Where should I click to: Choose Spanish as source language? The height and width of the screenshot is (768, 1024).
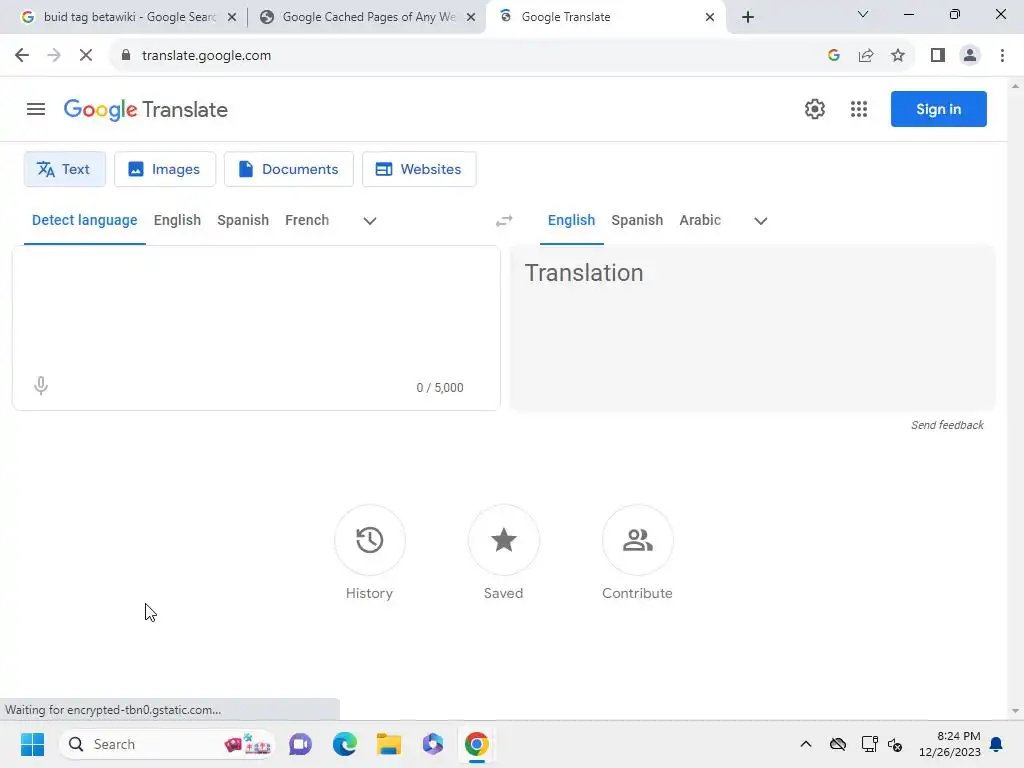click(243, 220)
